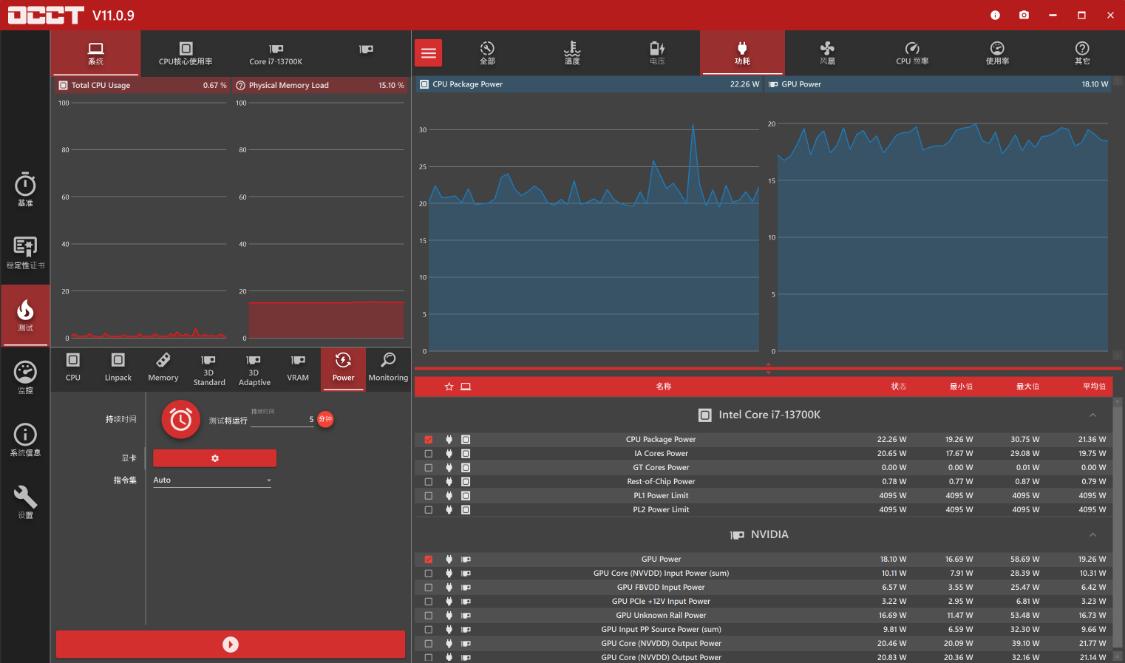The width and height of the screenshot is (1125, 663).
Task: Uncheck the CPU Package Power checkbox
Action: pos(429,439)
